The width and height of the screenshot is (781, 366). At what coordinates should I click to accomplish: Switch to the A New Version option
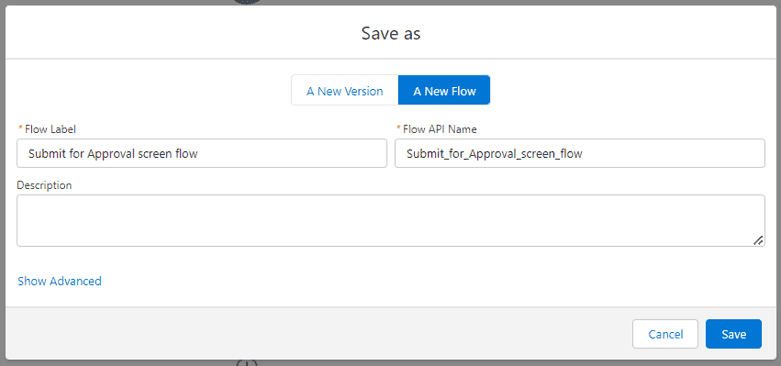click(x=345, y=90)
